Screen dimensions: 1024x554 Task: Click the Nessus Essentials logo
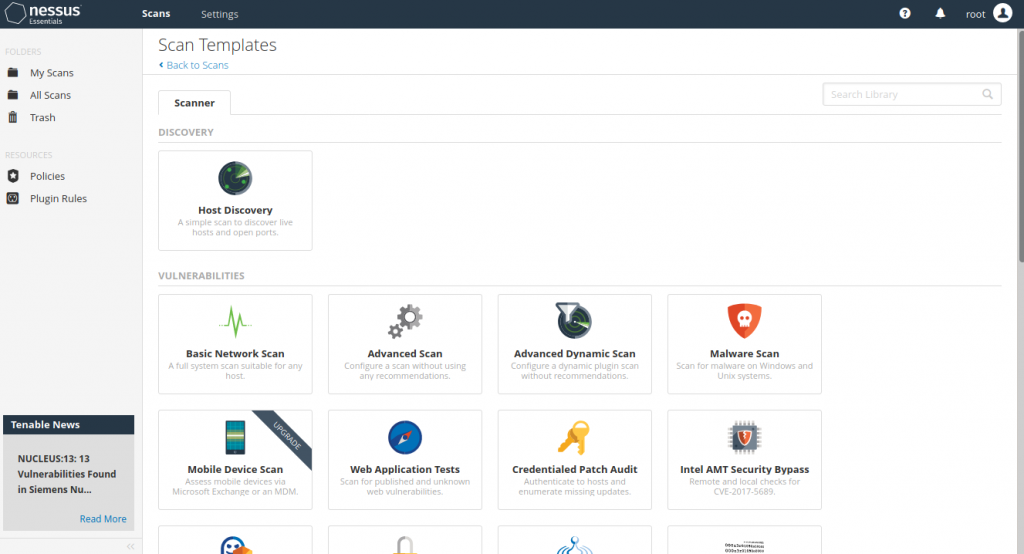click(43, 13)
